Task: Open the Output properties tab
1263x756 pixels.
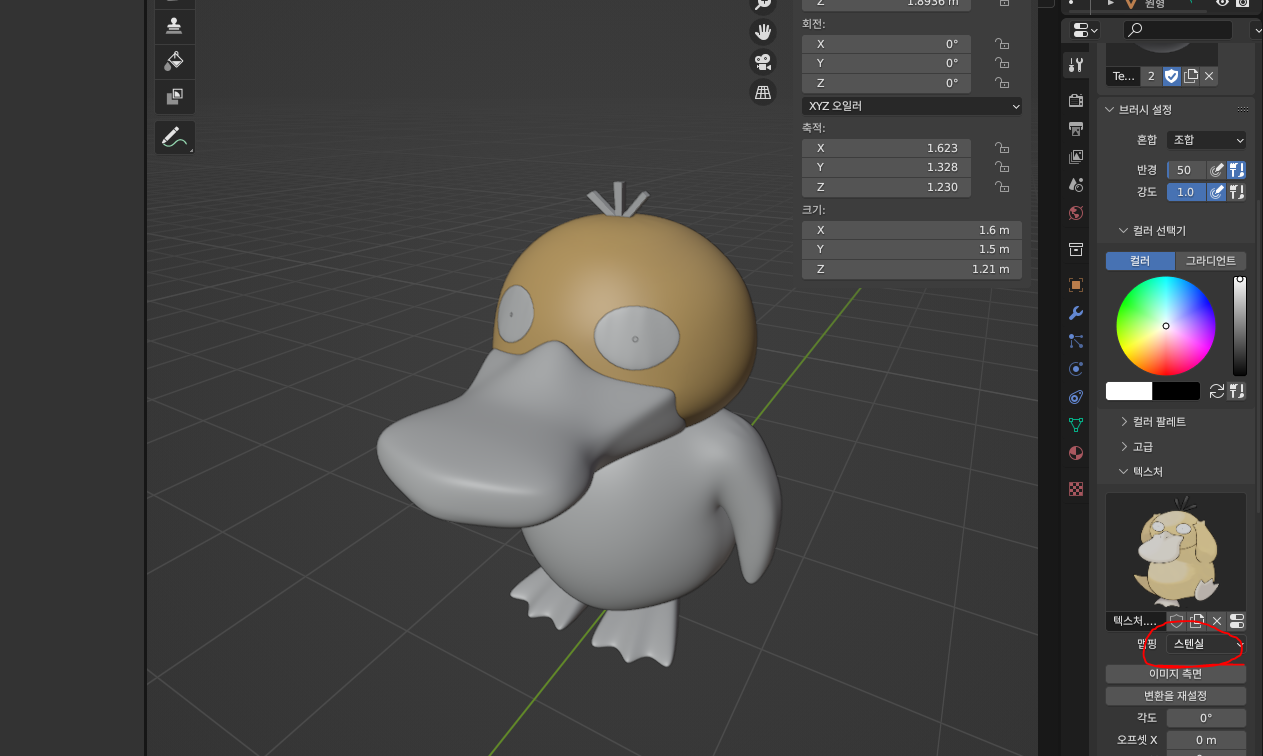Action: (1076, 128)
